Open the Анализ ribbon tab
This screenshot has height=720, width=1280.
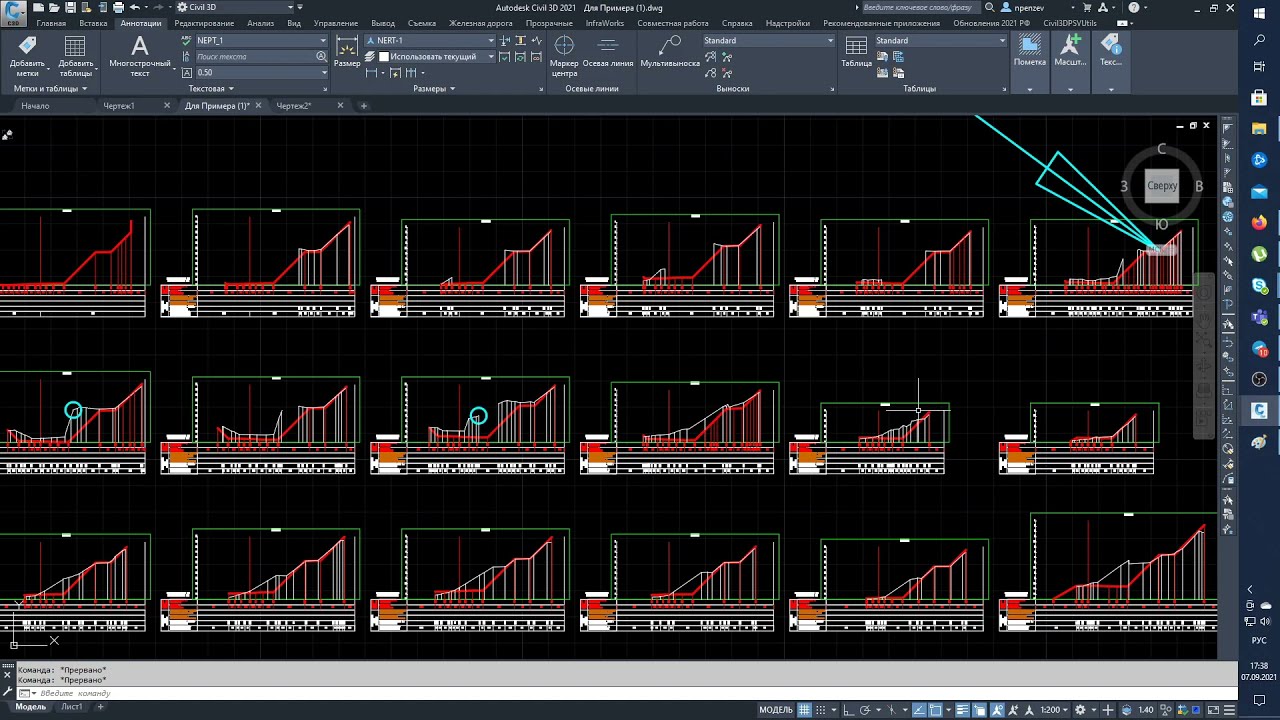coord(260,23)
